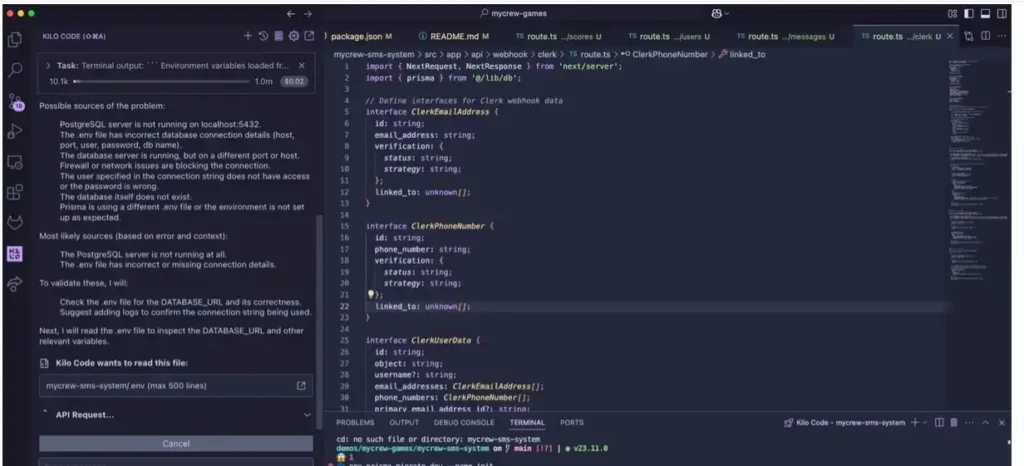Screen dimensions: 1024x466
Task: Click breadcrumb 'mycrew-sms-system'
Action: coord(373,55)
